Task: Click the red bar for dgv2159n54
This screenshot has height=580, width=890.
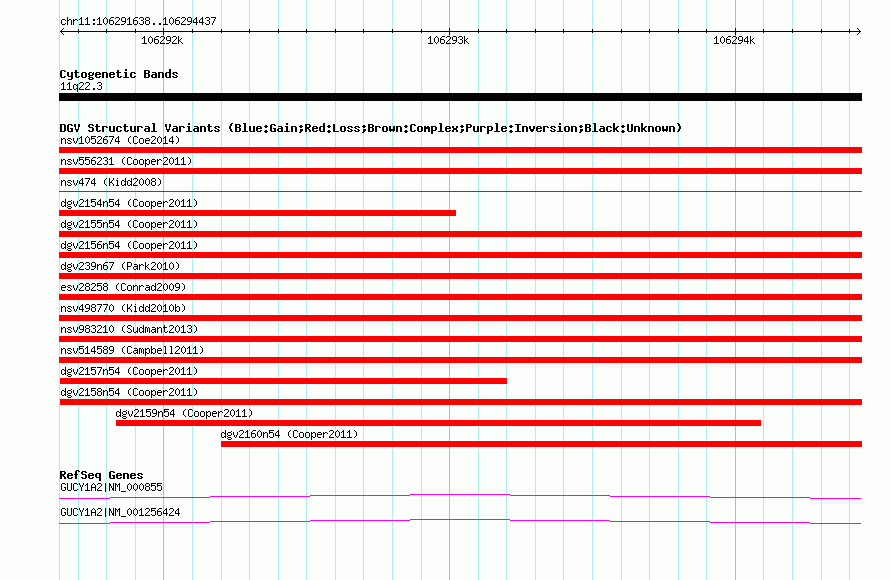Action: (438, 423)
